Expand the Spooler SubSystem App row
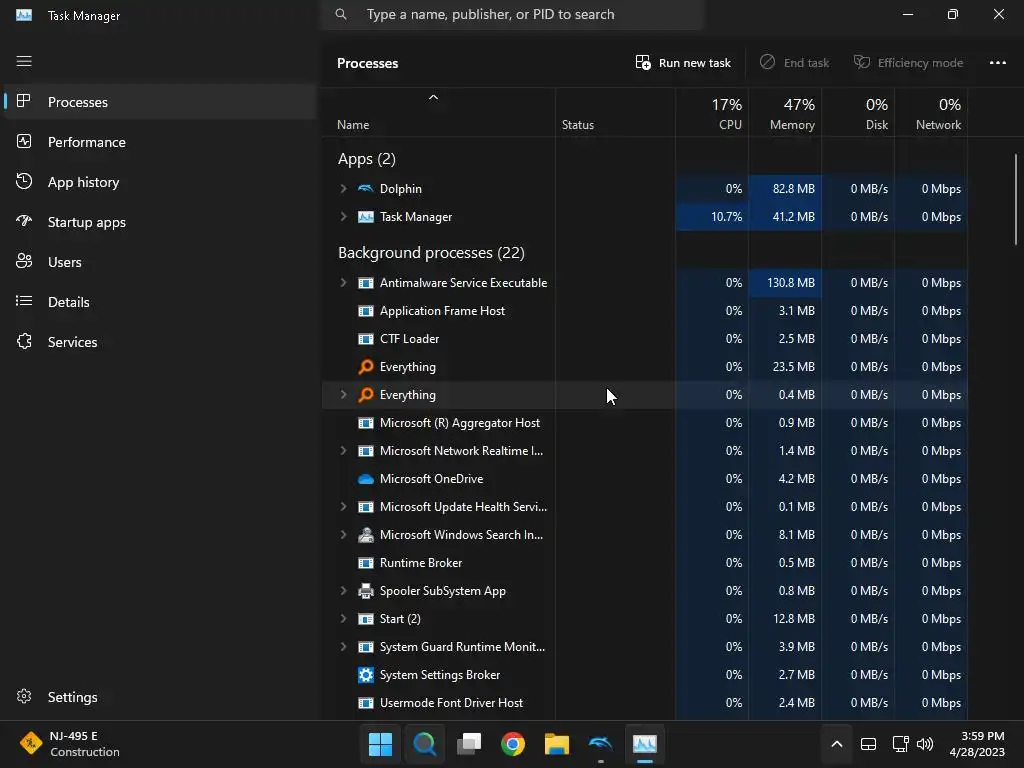Image resolution: width=1024 pixels, height=768 pixels. [x=344, y=591]
